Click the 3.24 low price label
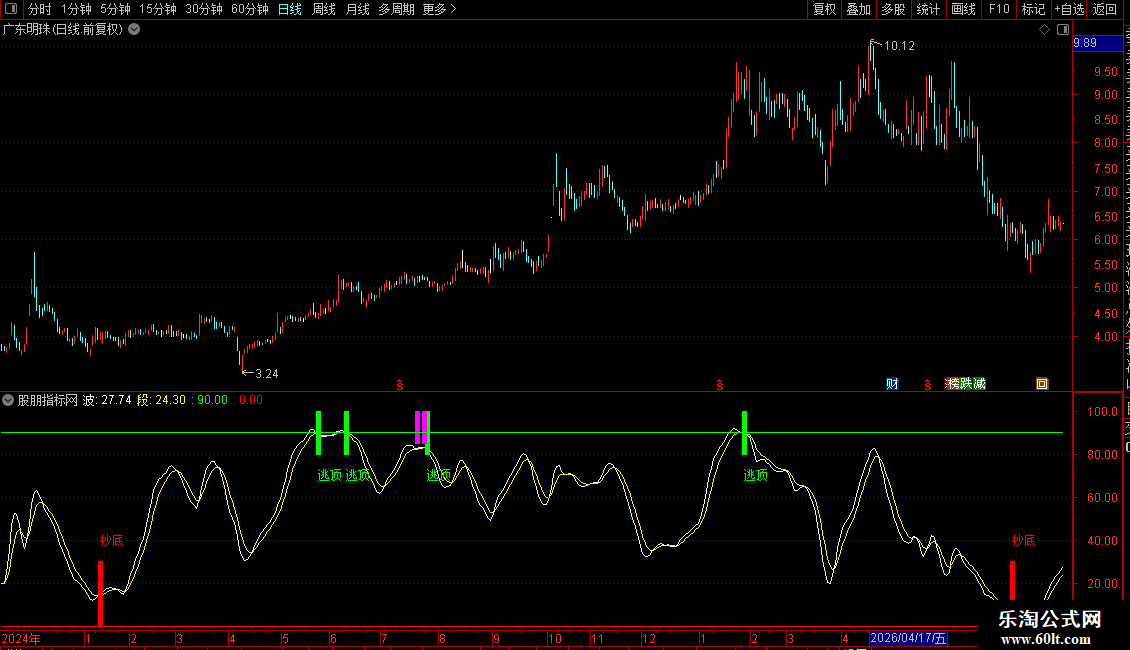 [x=267, y=374]
